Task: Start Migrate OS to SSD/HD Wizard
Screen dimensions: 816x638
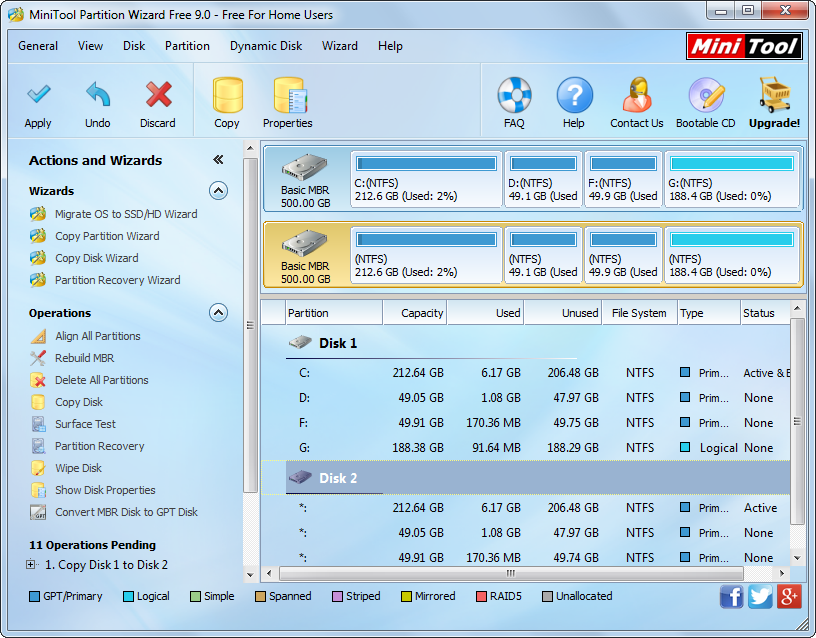Action: 126,214
